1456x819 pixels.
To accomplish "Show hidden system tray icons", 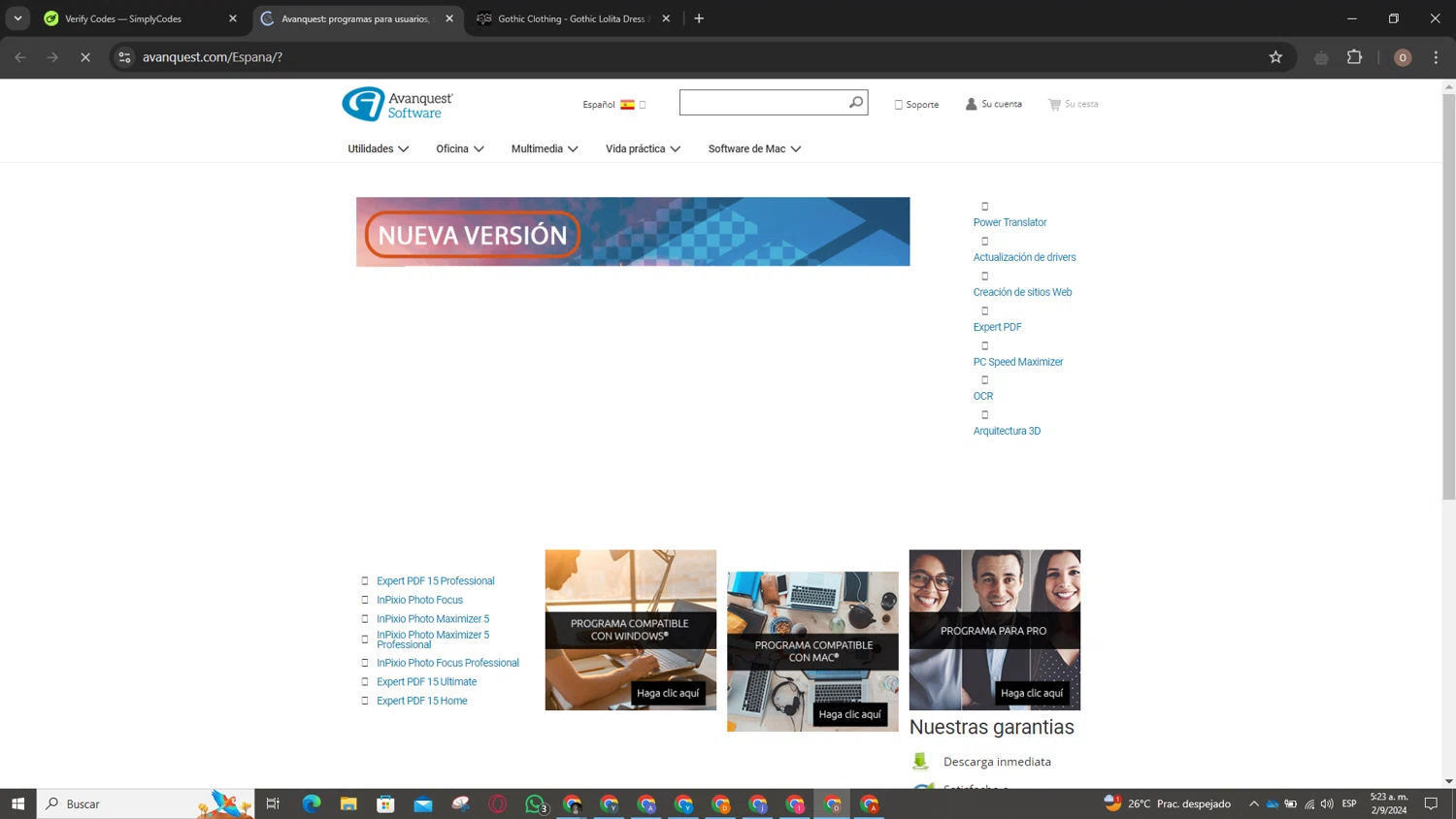I will 1253,803.
